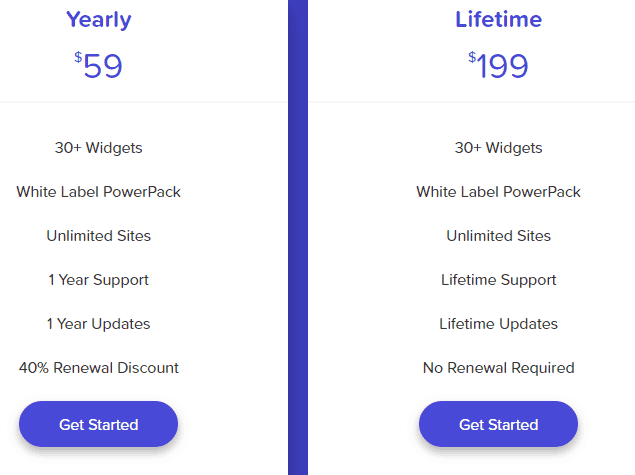Click Unlimited Sites under Lifetime plan

(498, 236)
